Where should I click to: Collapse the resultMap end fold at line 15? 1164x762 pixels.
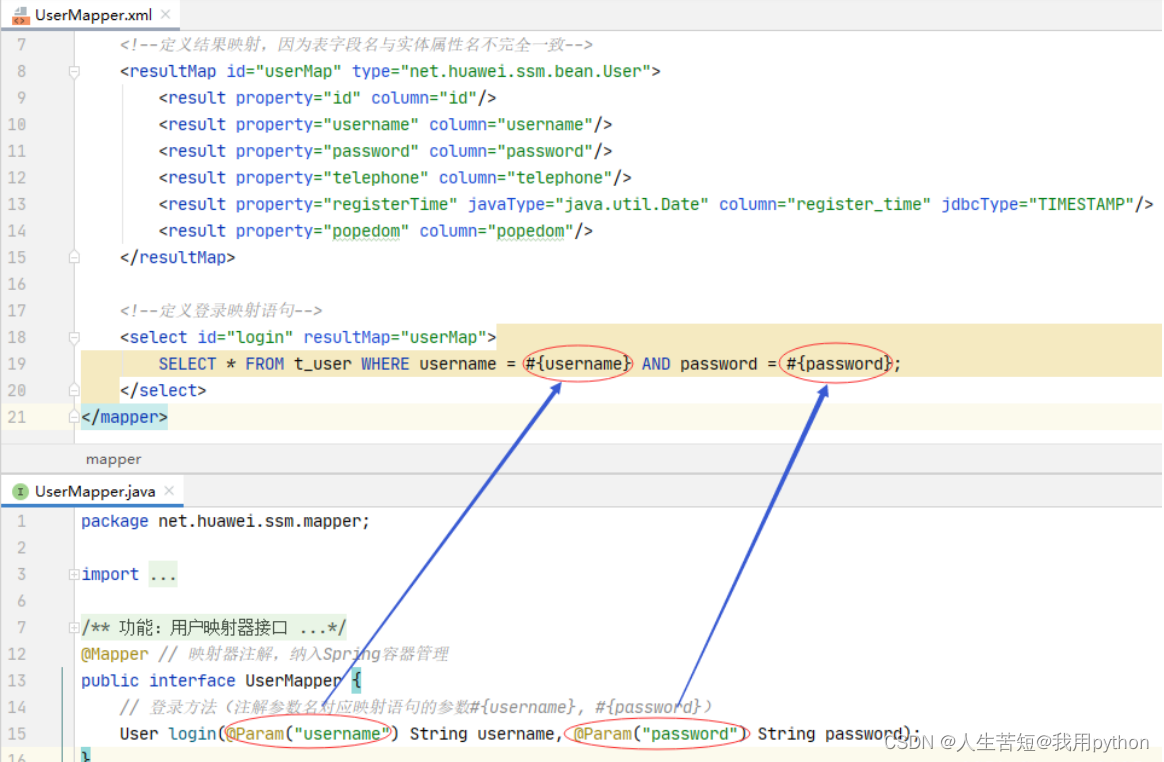pyautogui.click(x=74, y=257)
